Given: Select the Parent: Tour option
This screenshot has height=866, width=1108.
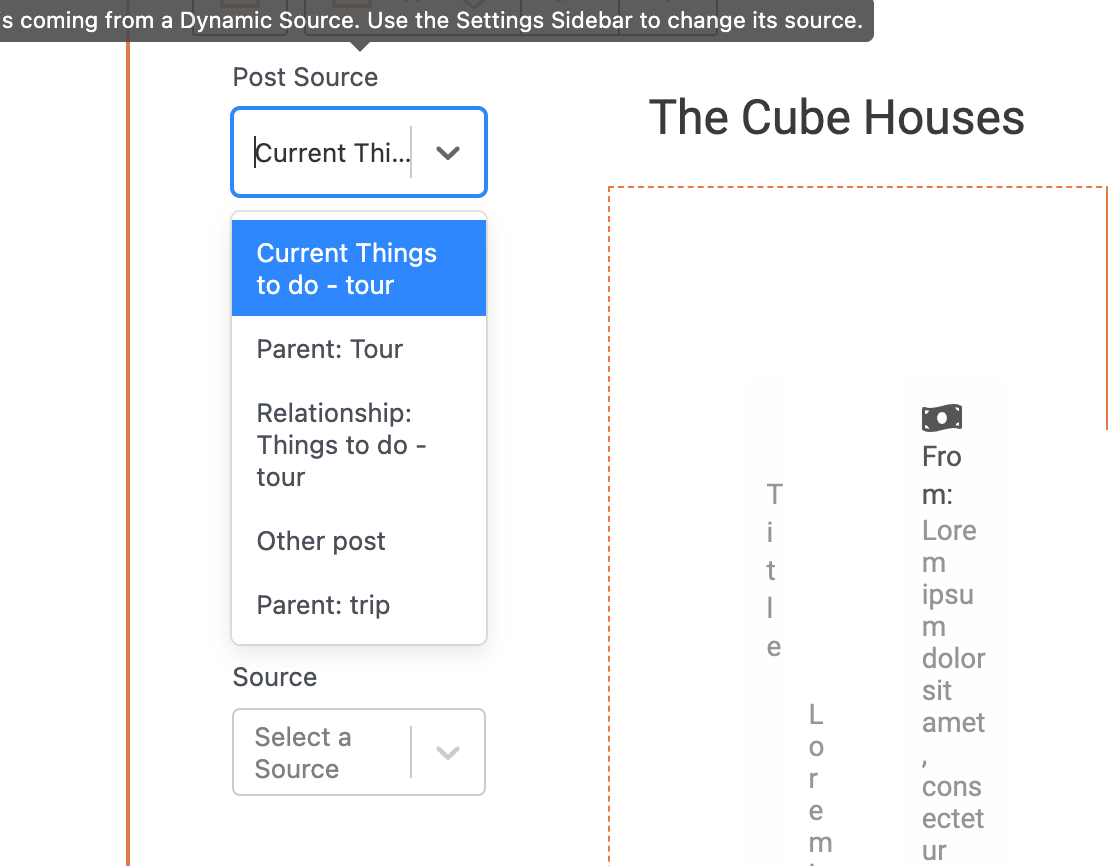Looking at the screenshot, I should click(x=359, y=349).
